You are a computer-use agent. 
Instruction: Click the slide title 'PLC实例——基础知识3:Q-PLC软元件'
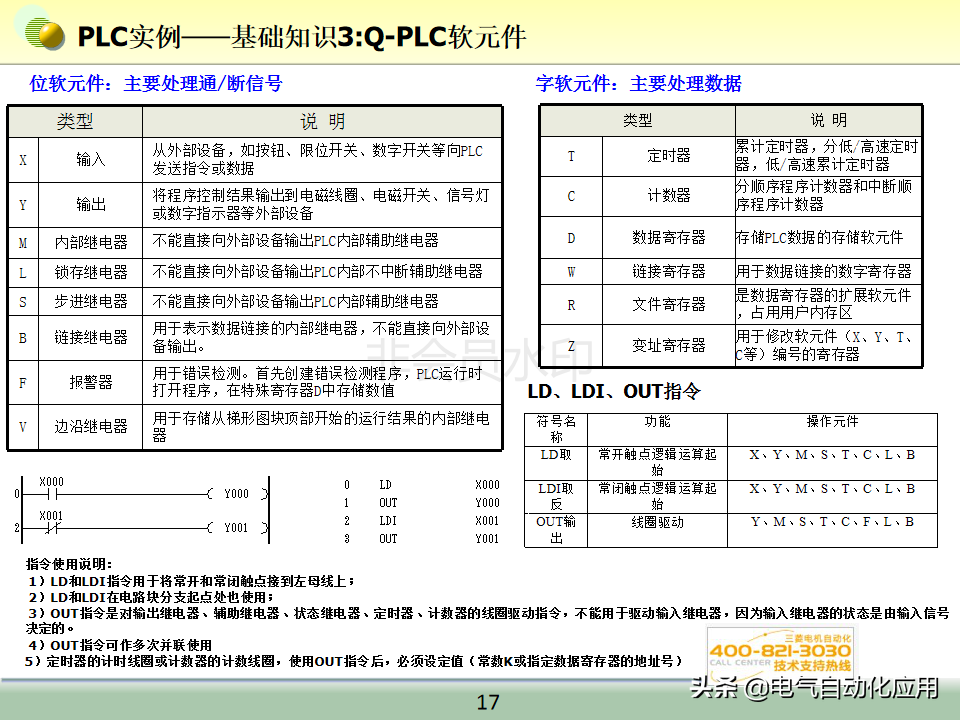[x=302, y=37]
